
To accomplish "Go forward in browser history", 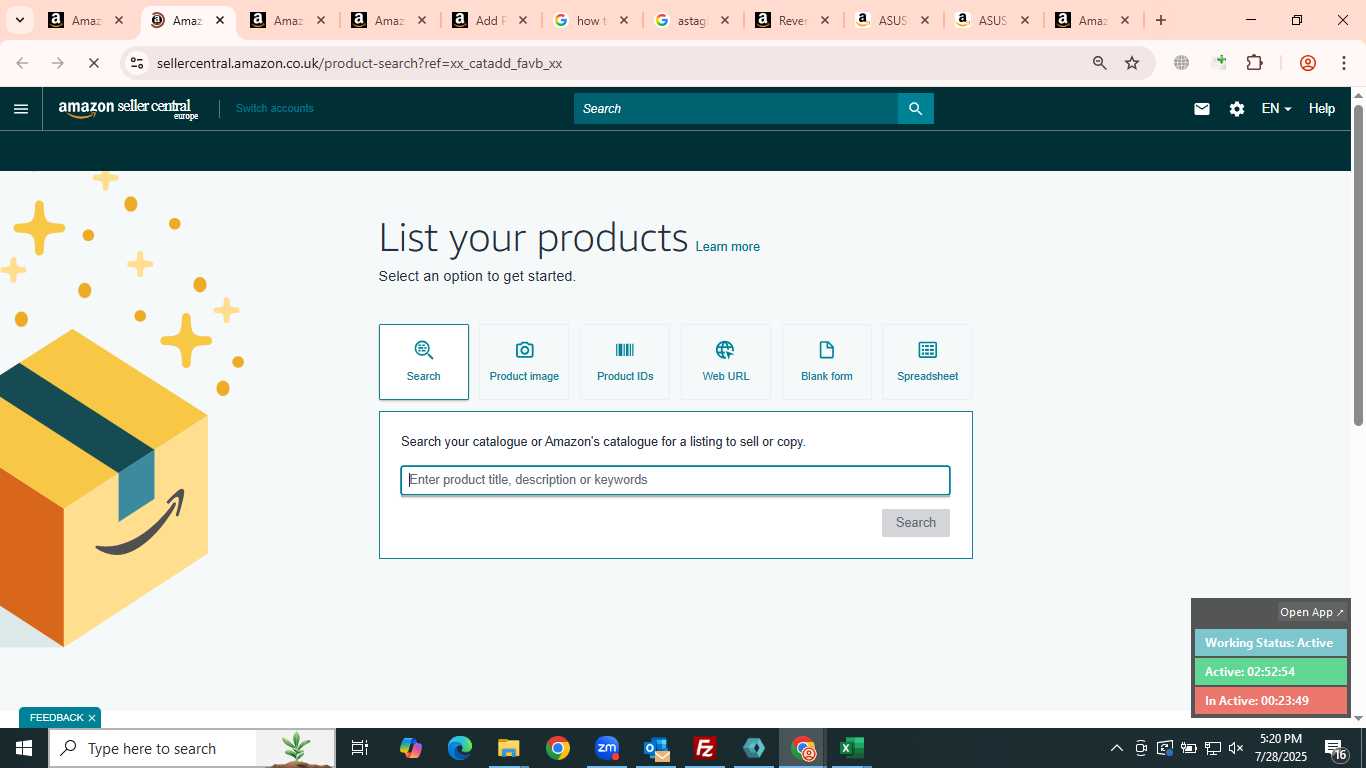I will point(57,63).
